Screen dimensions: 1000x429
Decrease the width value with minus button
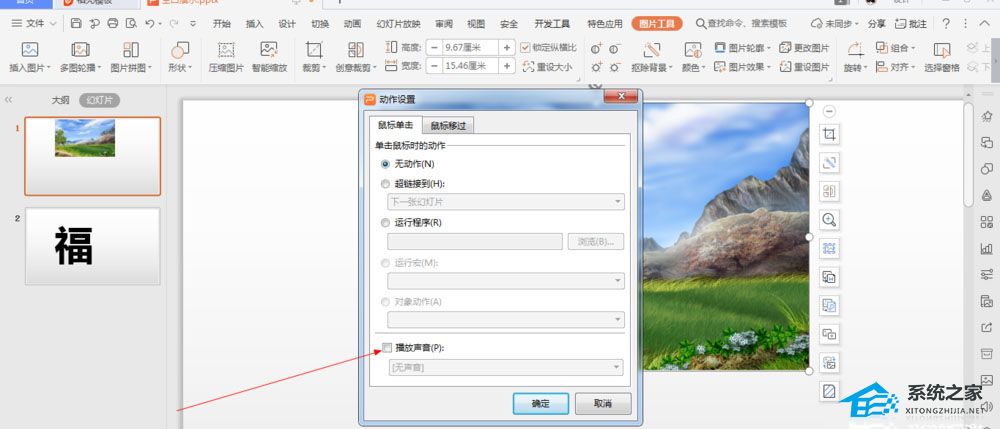point(434,66)
